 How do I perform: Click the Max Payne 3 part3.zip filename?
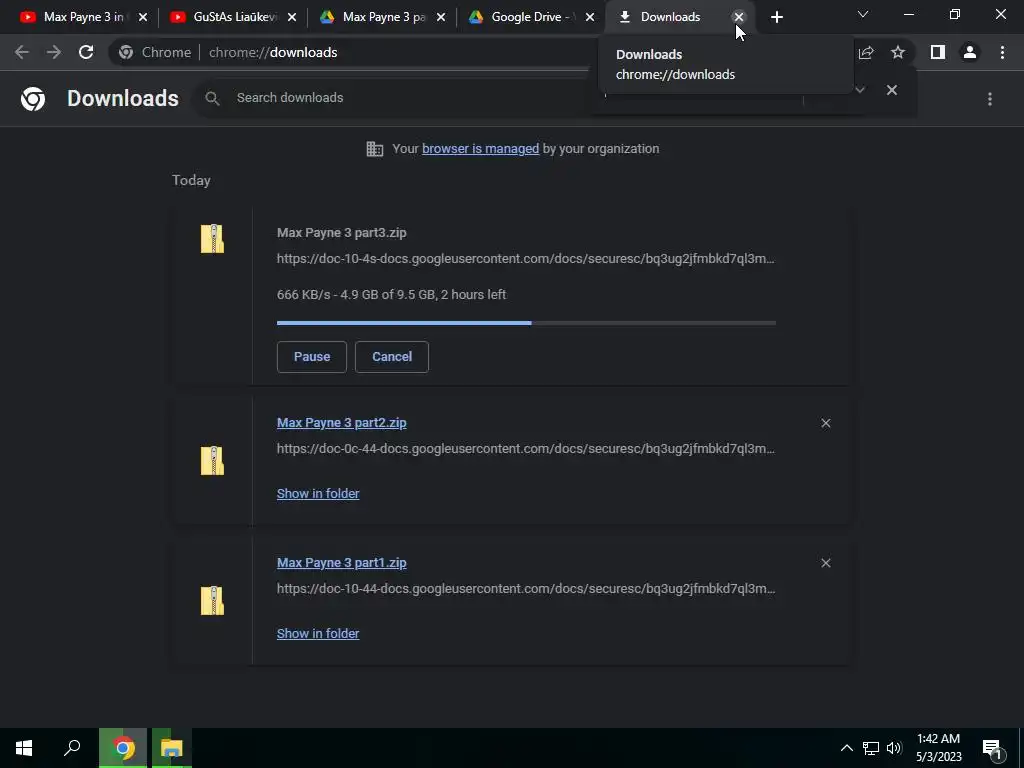coord(342,232)
